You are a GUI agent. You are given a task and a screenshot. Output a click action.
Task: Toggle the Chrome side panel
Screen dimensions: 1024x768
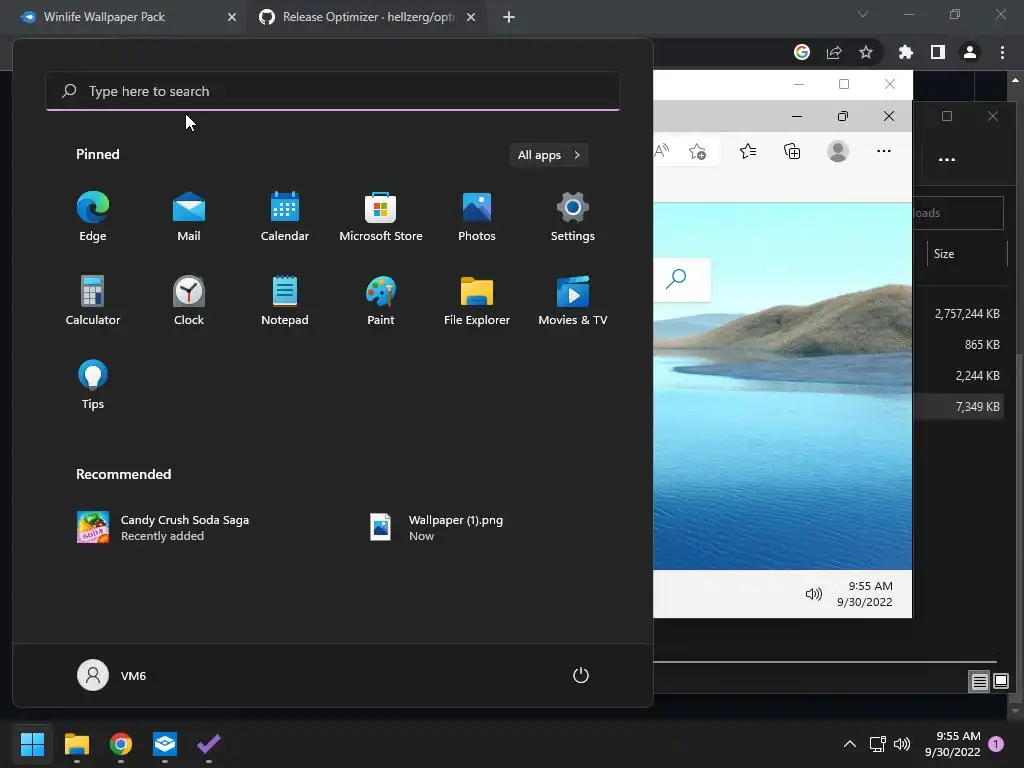point(938,52)
